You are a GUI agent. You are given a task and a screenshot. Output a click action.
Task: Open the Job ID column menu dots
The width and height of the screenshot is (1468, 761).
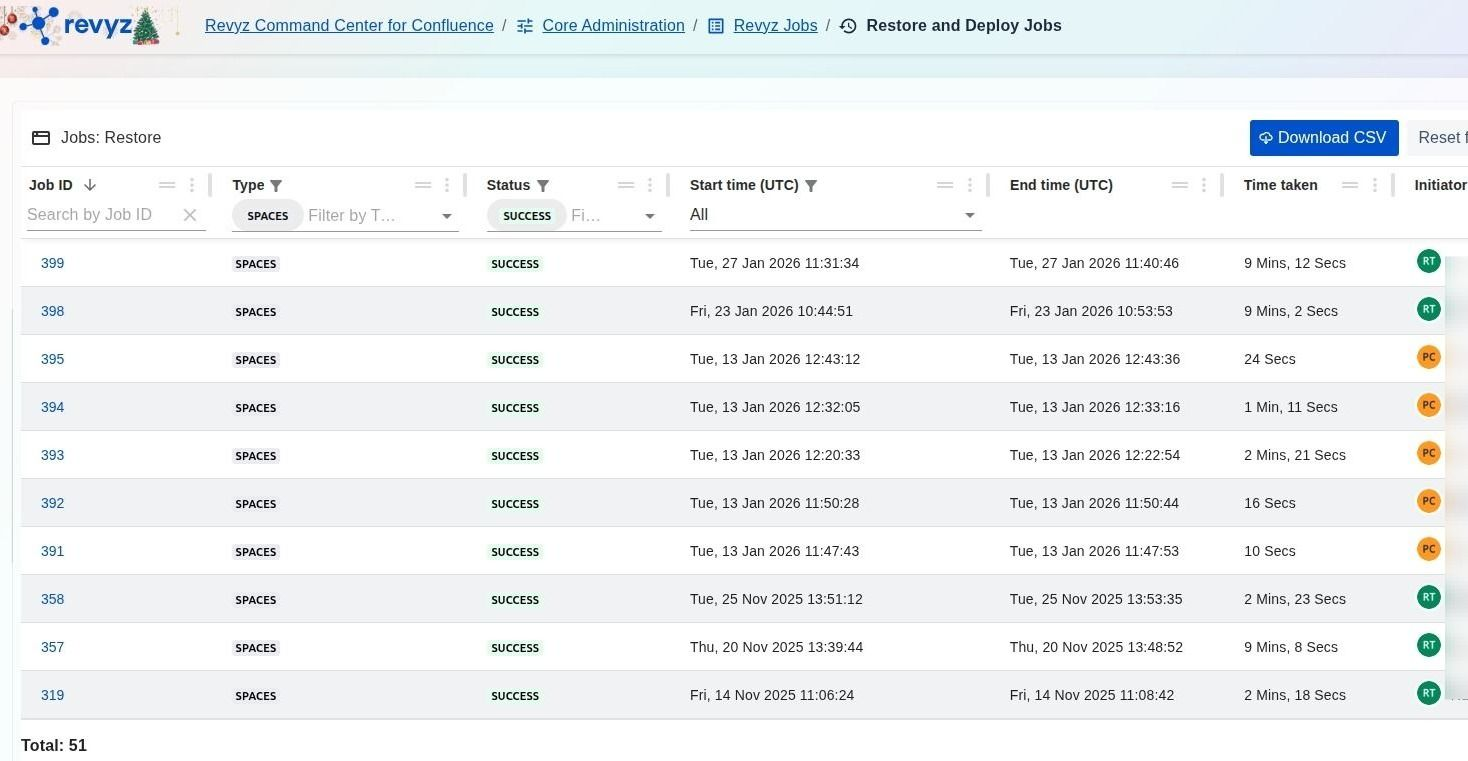[192, 185]
